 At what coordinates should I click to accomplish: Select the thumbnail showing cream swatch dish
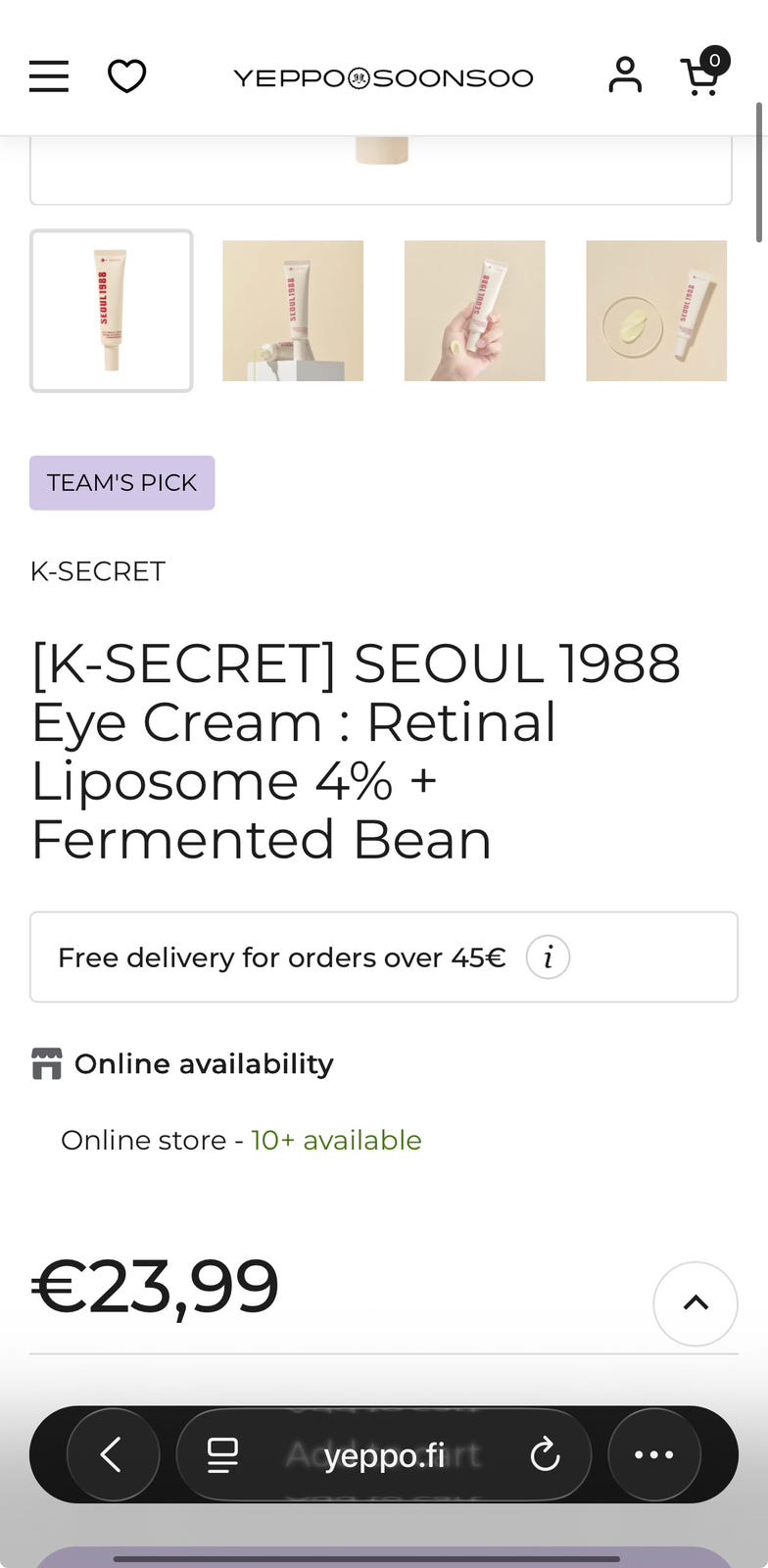656,311
